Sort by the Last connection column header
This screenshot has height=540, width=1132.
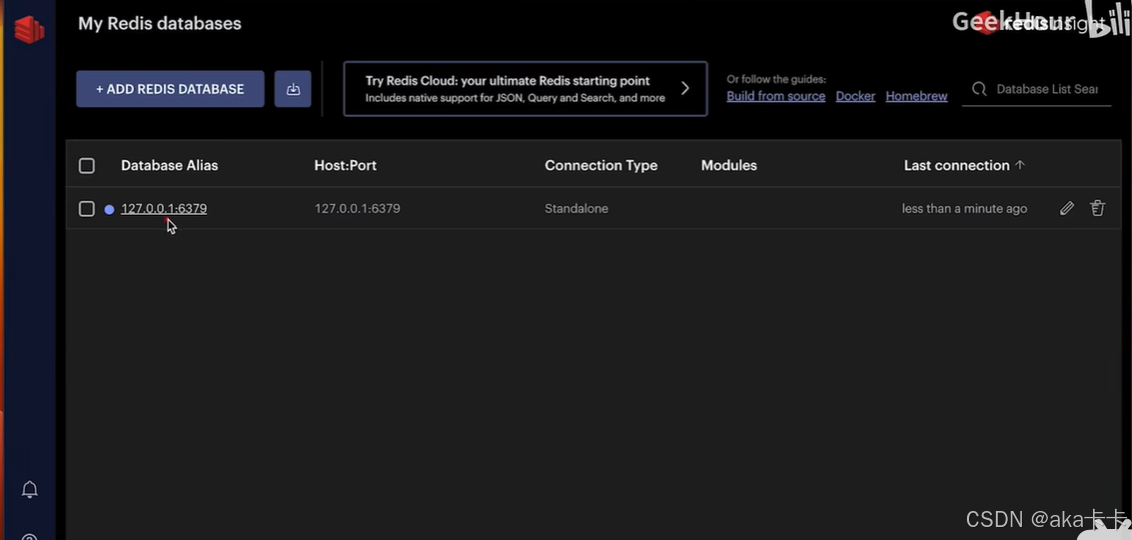957,165
